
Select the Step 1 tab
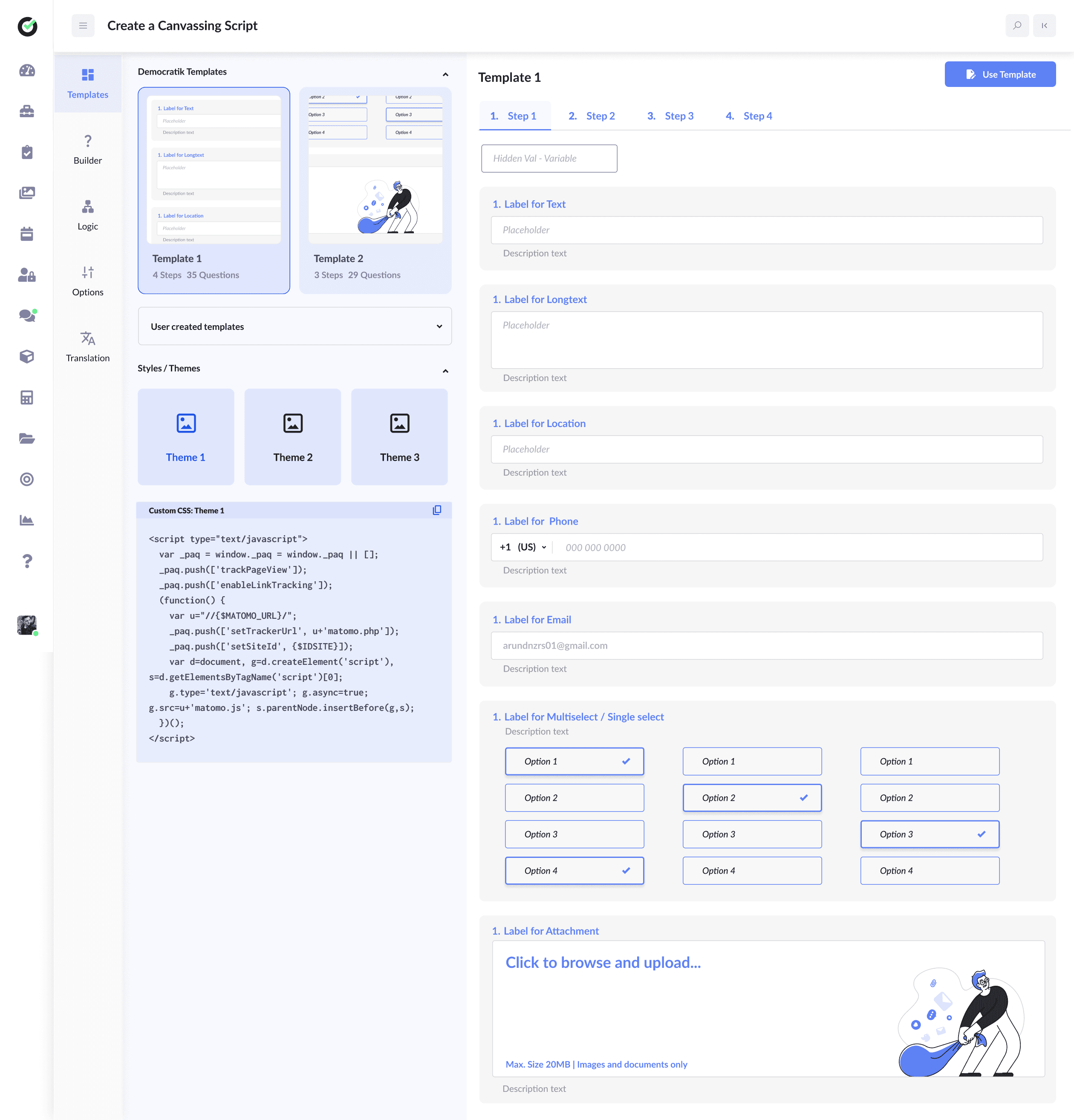point(515,116)
